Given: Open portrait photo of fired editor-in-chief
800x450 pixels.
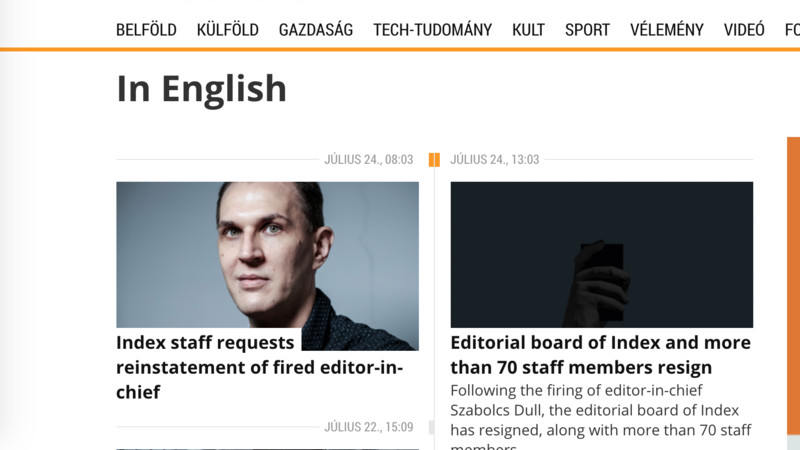Looking at the screenshot, I should pyautogui.click(x=267, y=255).
